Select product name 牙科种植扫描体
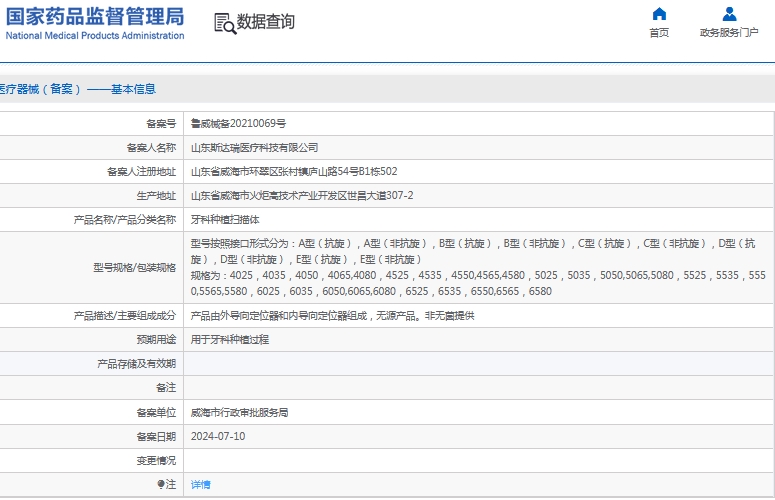This screenshot has width=775, height=500. click(x=225, y=219)
